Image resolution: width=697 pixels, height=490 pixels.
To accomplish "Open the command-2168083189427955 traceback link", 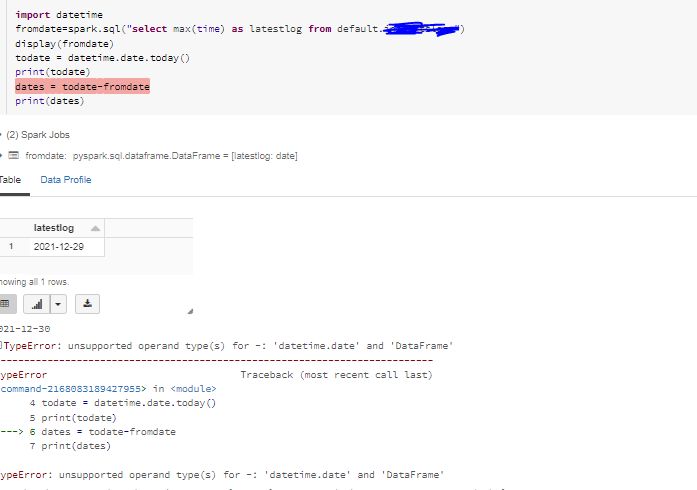I will 73,389.
